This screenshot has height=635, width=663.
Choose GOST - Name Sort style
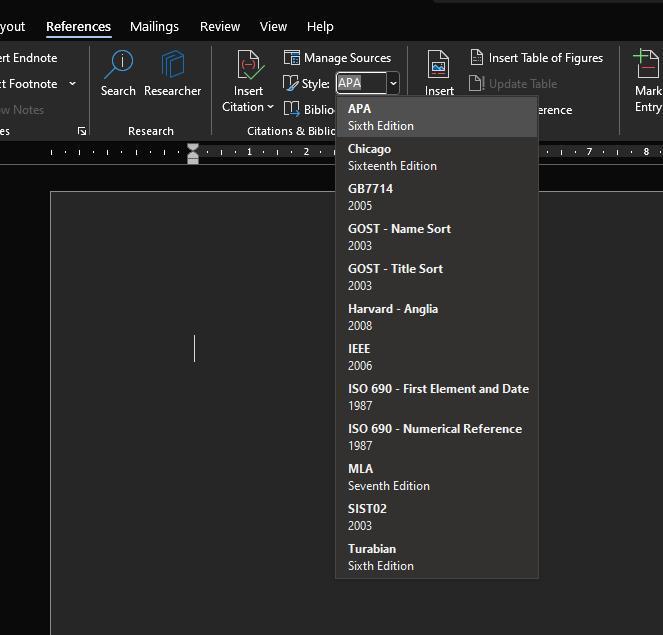[437, 237]
